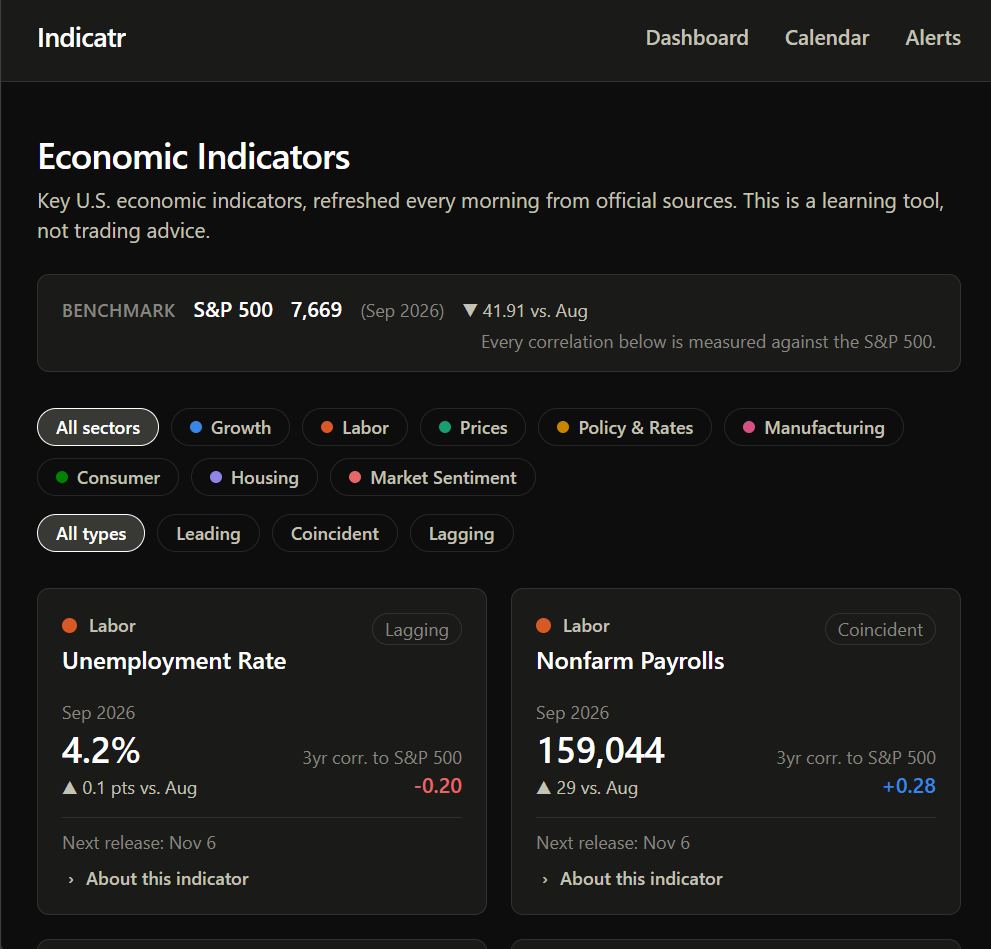Click Next release: Nov 6 on Nonfarm card
991x949 pixels.
[613, 843]
